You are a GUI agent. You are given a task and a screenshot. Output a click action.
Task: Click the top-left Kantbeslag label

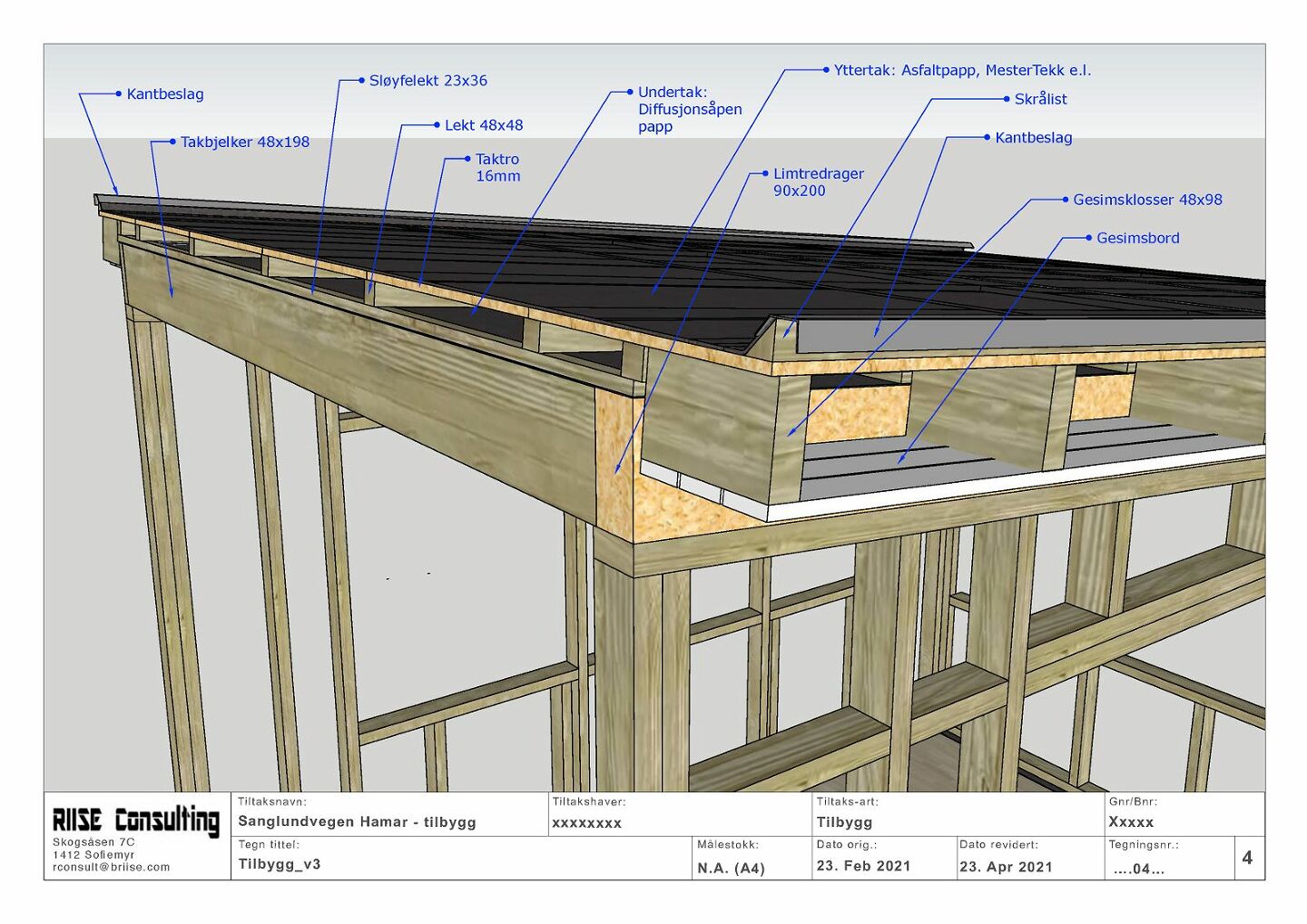point(164,94)
